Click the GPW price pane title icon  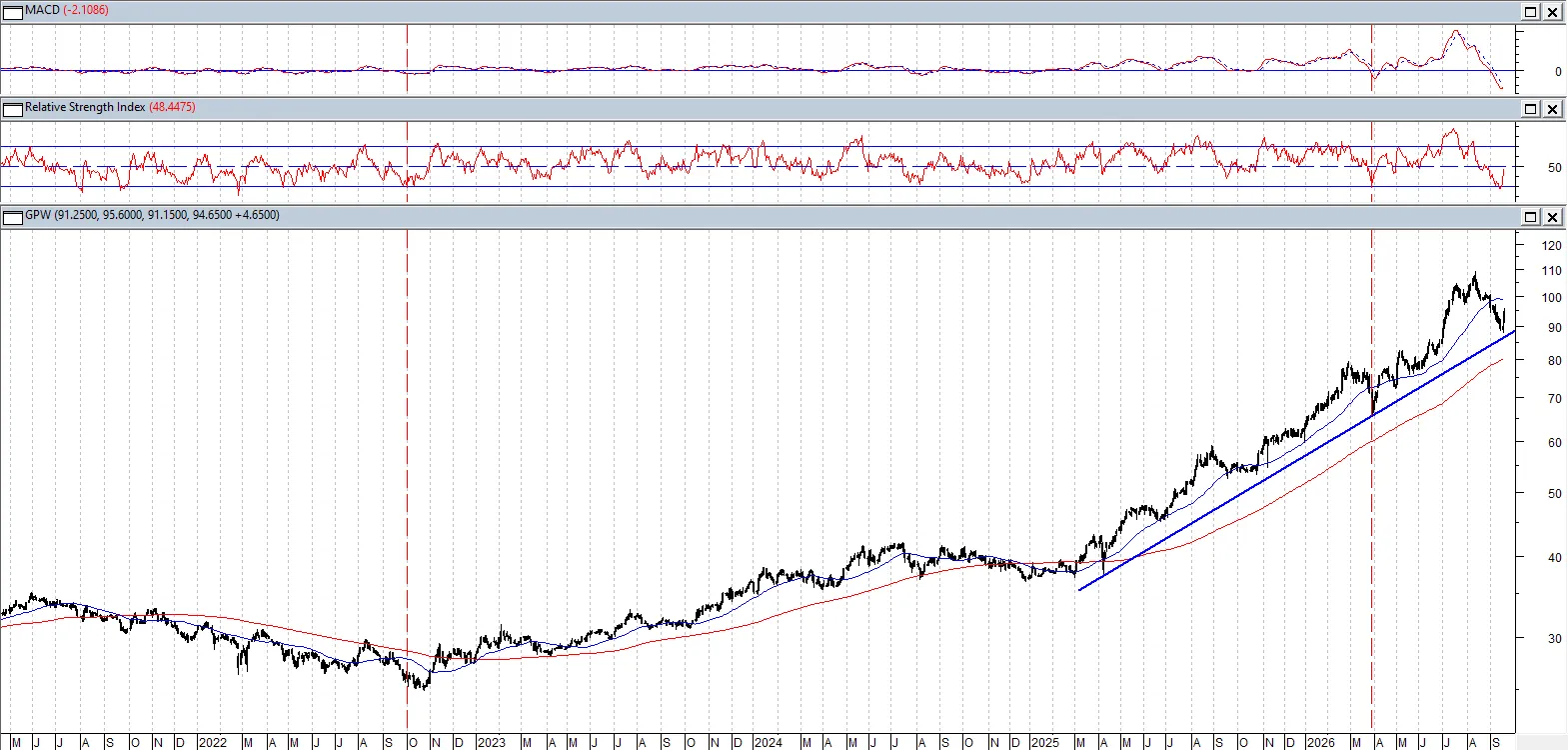[x=13, y=217]
